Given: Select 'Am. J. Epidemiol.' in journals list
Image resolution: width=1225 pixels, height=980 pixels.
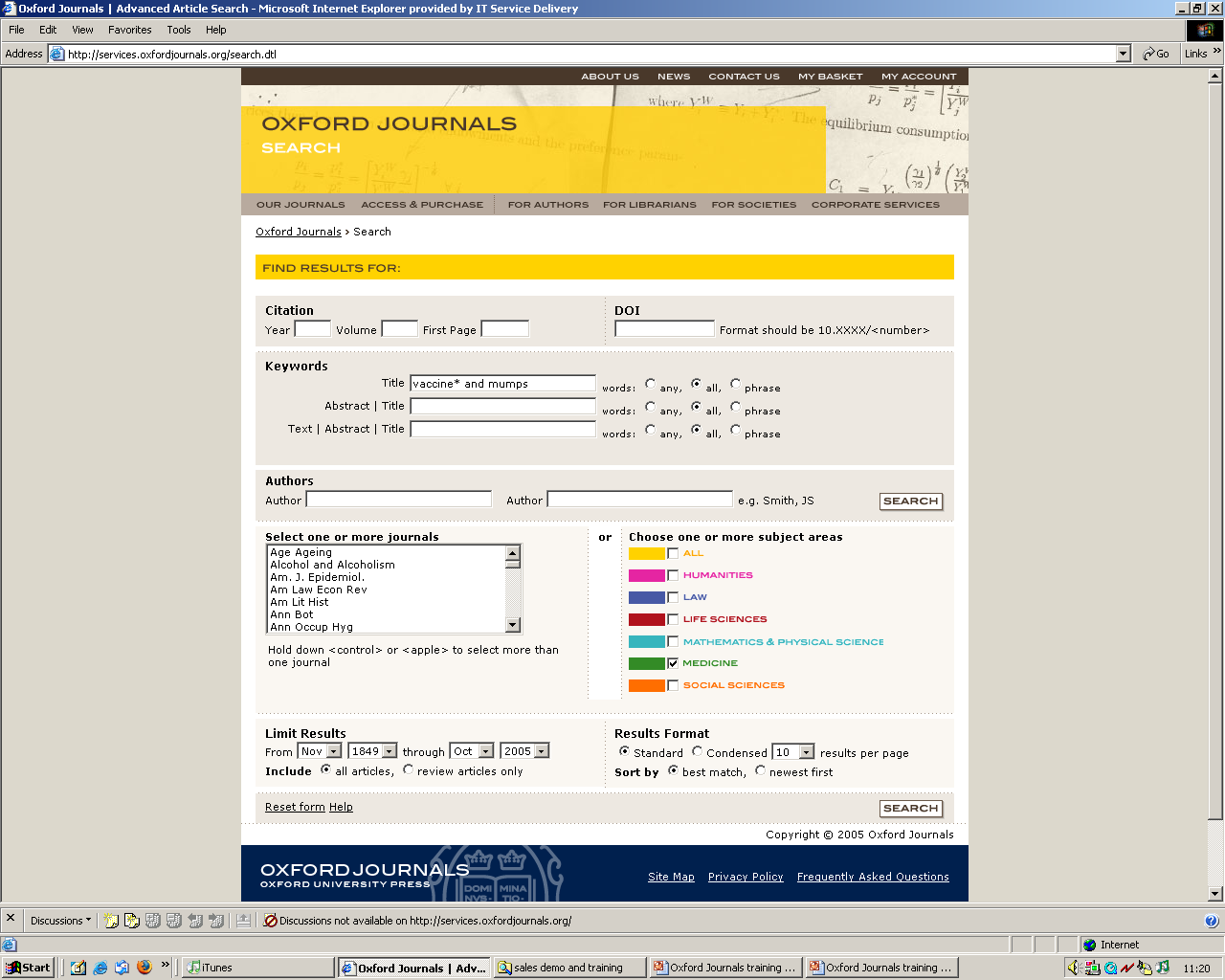Looking at the screenshot, I should 317,577.
